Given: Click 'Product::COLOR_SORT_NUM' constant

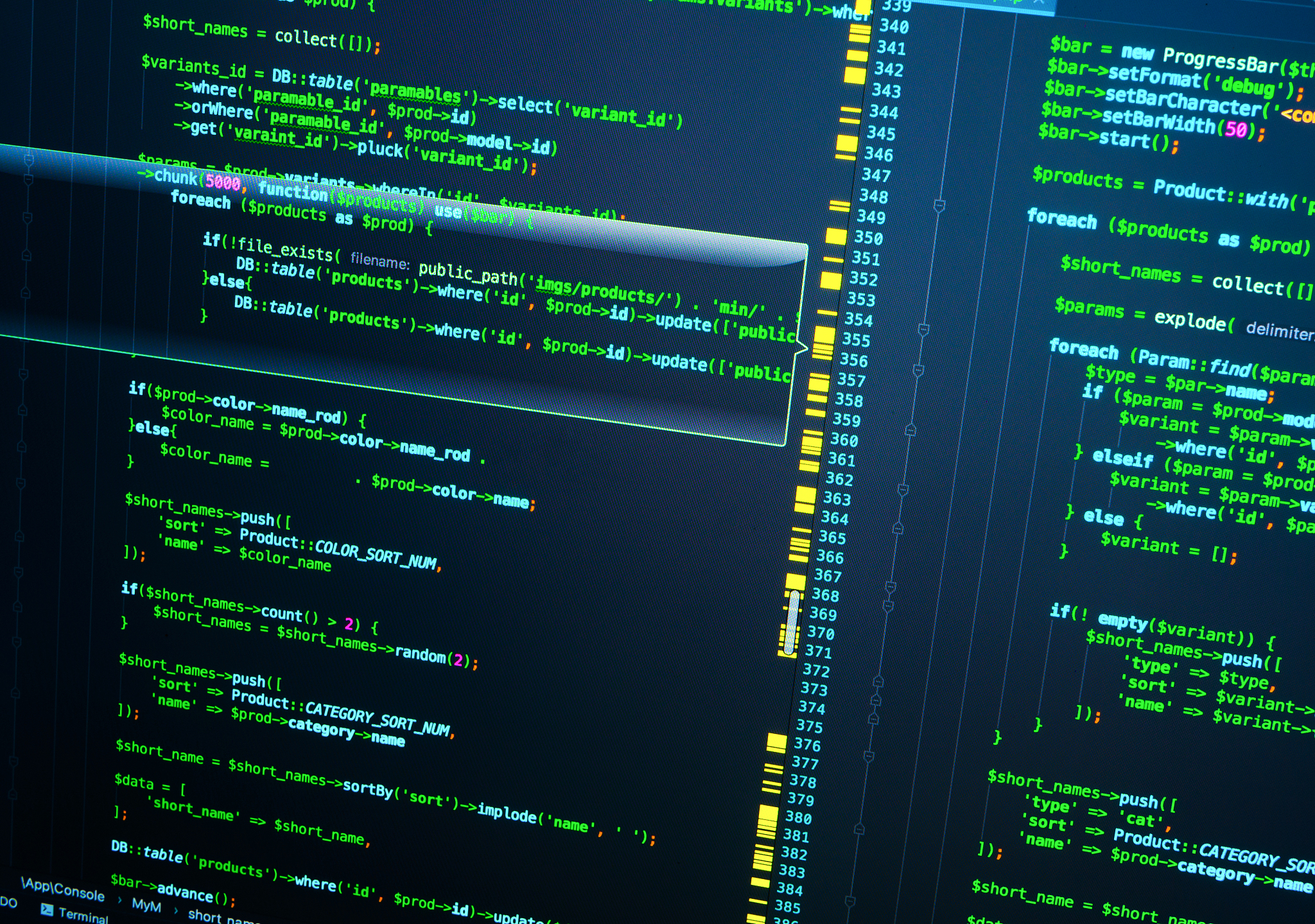Looking at the screenshot, I should coord(340,550).
